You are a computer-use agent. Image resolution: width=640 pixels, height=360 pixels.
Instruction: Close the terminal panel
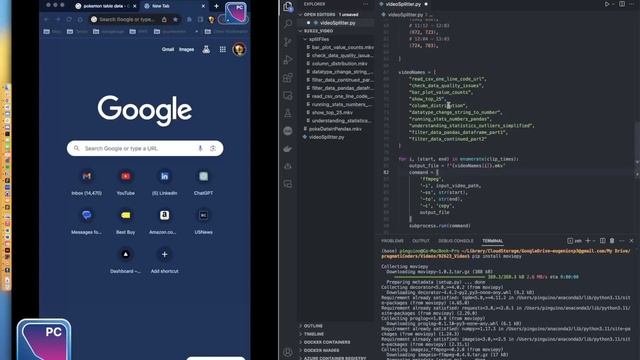[x=631, y=241]
